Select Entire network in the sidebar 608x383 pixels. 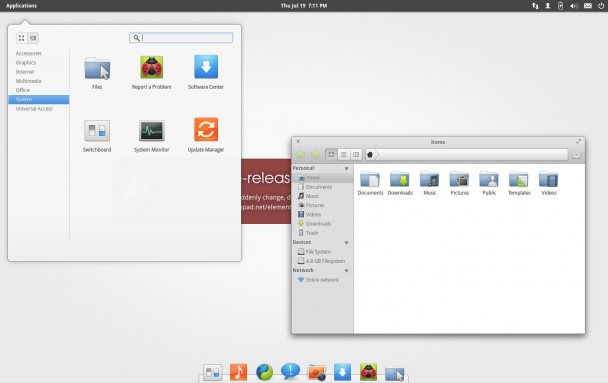323,280
